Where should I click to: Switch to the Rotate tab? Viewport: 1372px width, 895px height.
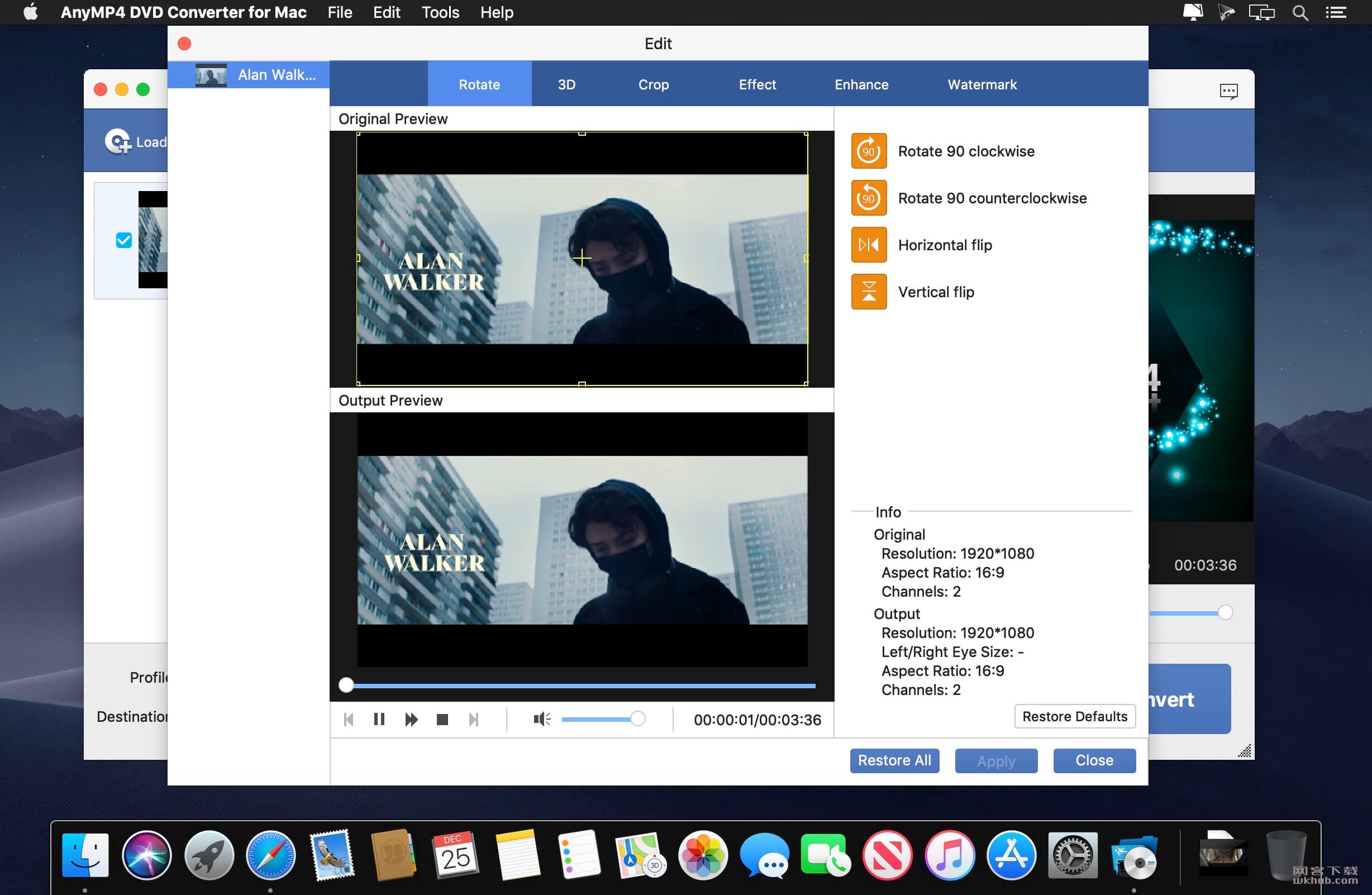[x=479, y=84]
